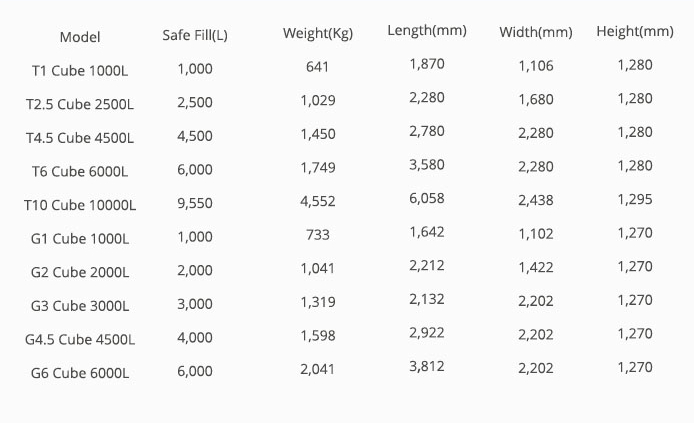Click the Width(mm) column header
Image resolution: width=694 pixels, height=423 pixels.
[x=536, y=32]
